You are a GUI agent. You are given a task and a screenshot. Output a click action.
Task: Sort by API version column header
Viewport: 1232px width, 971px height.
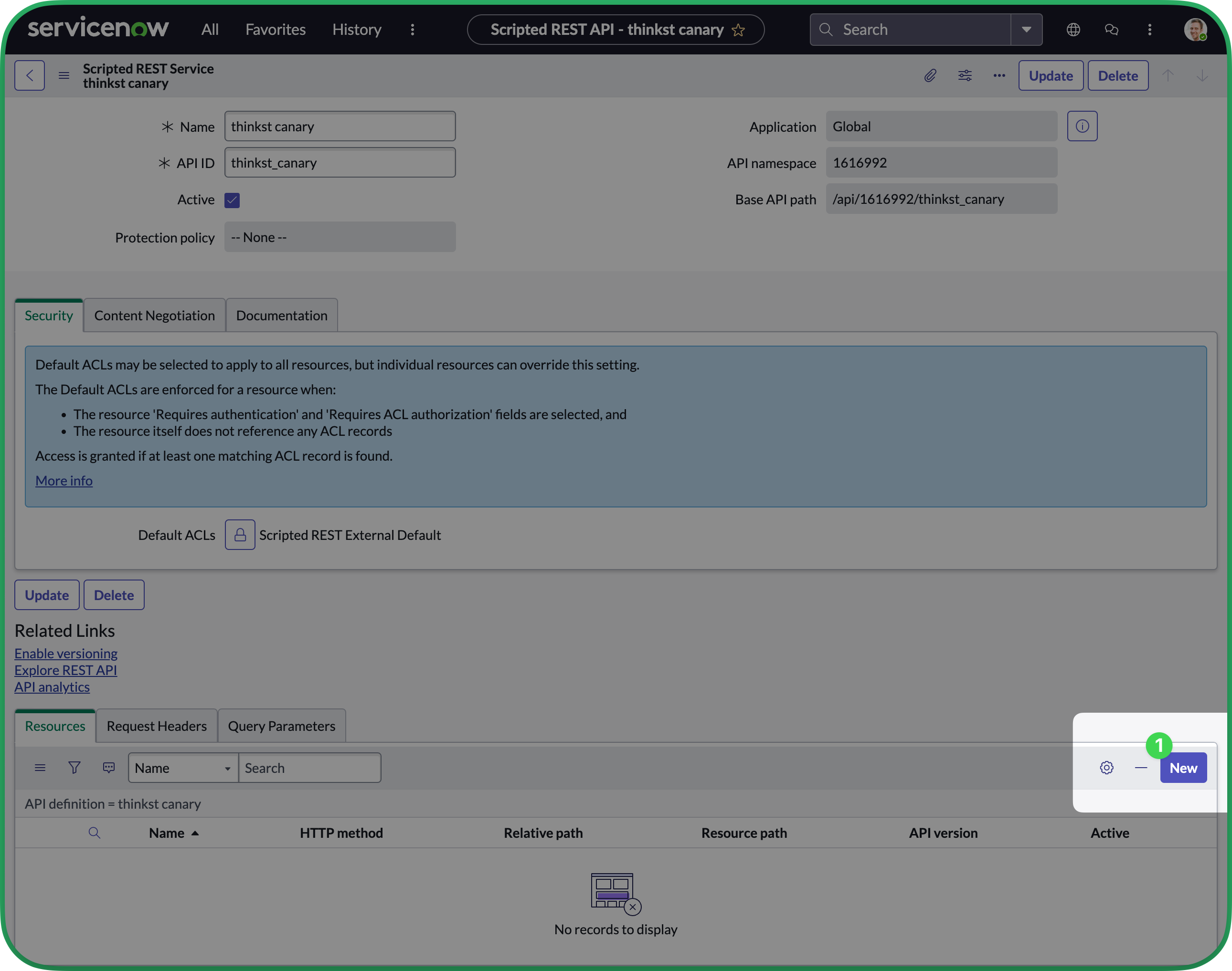pyautogui.click(x=943, y=833)
